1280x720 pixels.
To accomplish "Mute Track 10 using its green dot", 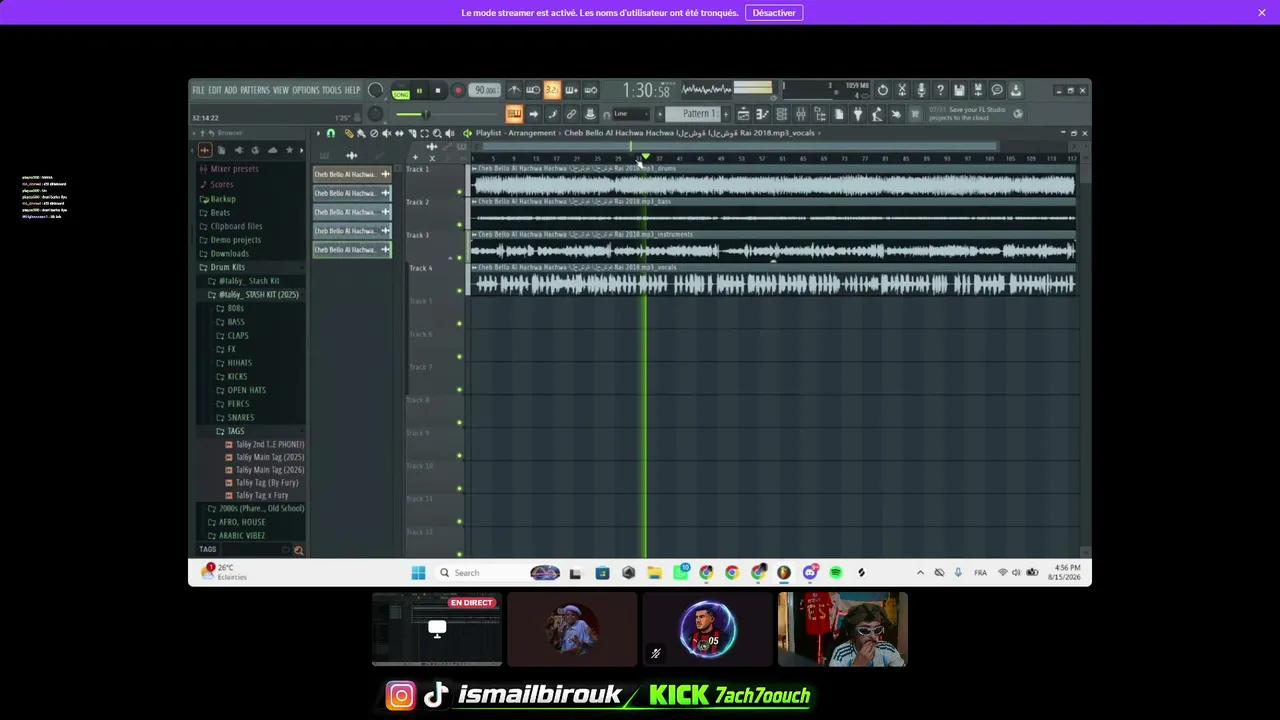I will click(460, 488).
